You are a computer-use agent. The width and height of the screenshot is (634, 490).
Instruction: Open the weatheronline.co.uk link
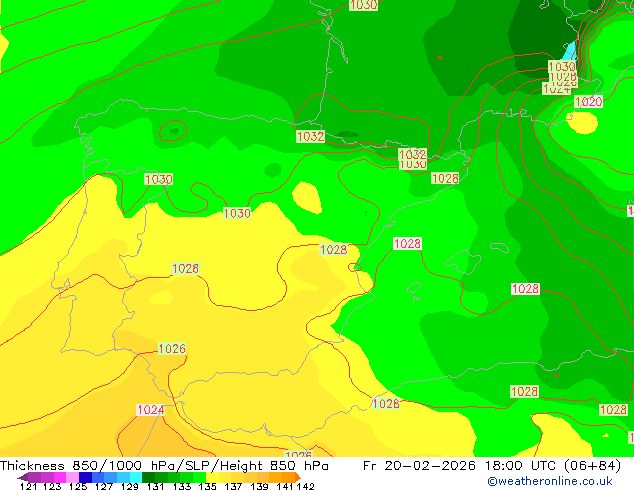click(550, 481)
